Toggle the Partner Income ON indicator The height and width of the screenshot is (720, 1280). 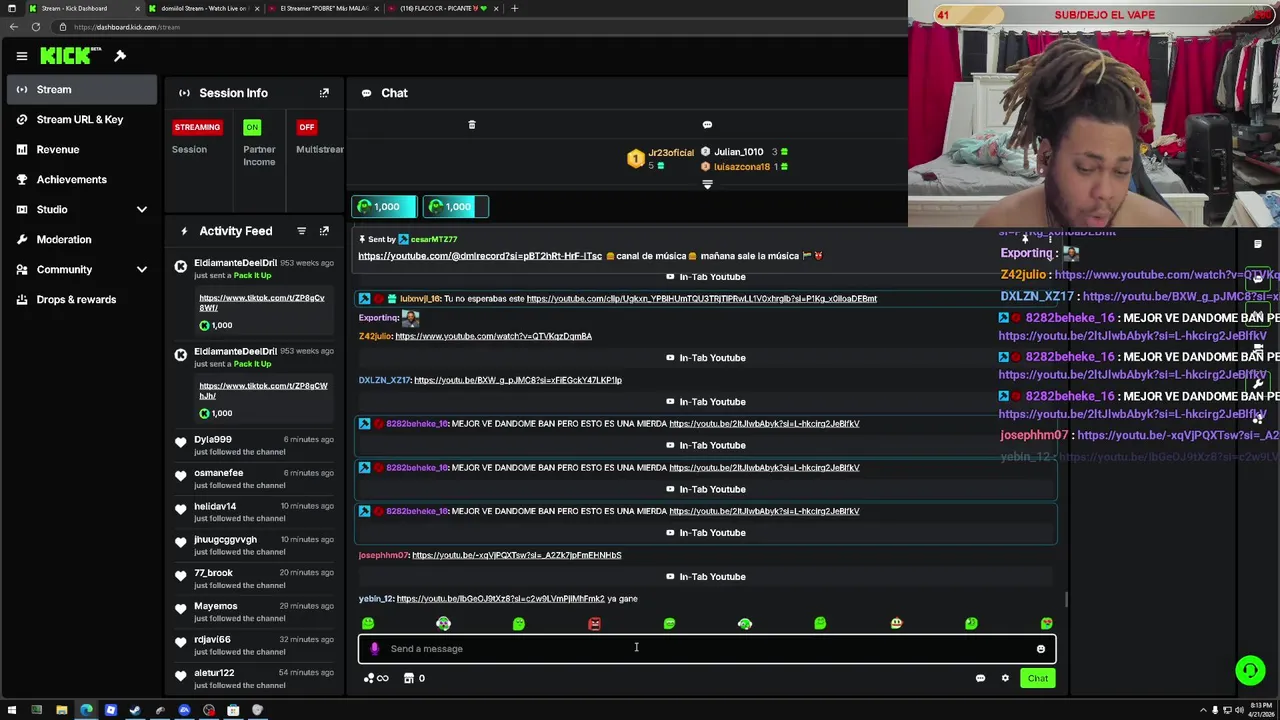[252, 127]
